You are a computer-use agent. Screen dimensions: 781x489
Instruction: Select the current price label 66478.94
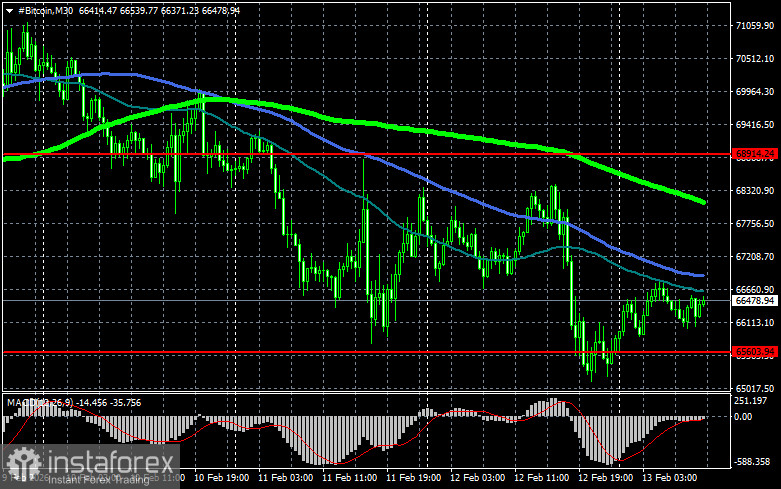coord(755,300)
